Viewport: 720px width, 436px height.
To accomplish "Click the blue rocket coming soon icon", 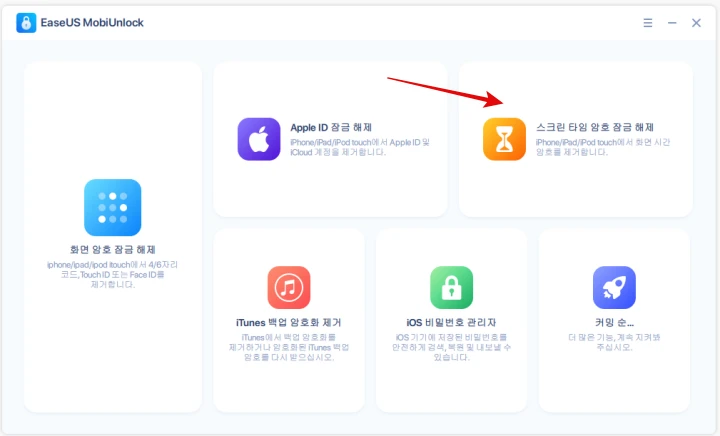I will click(x=614, y=287).
